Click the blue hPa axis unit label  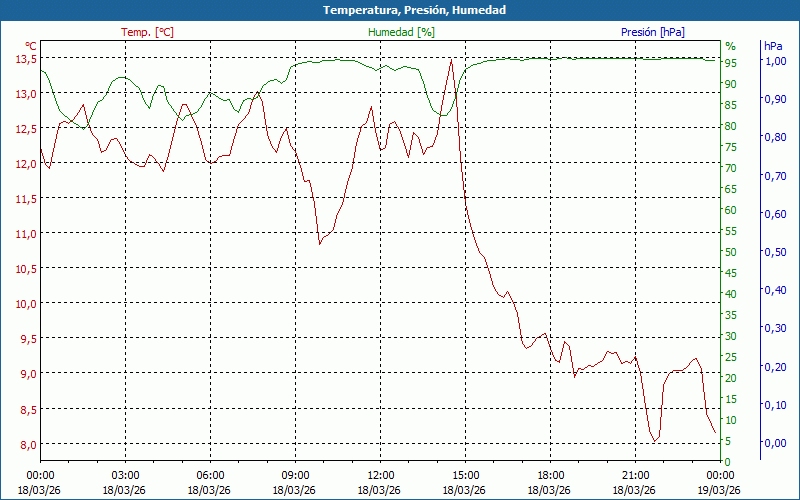pyautogui.click(x=773, y=46)
